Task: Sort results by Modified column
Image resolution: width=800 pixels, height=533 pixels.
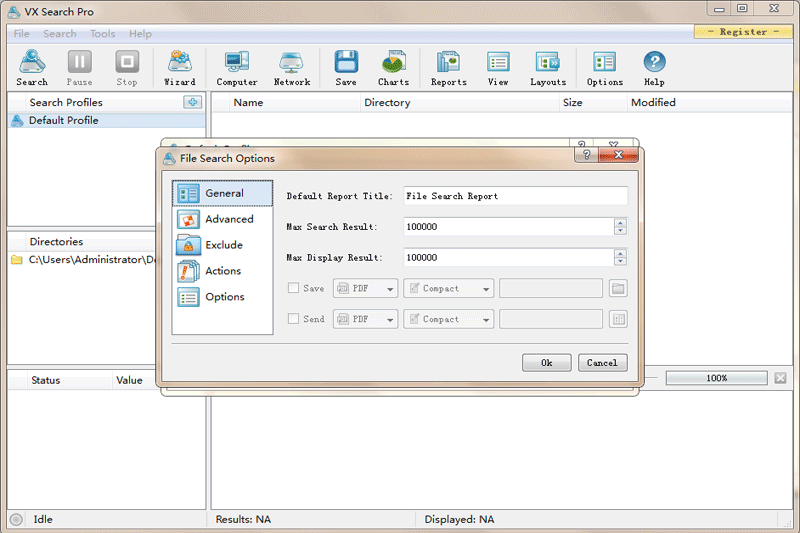Action: tap(709, 103)
